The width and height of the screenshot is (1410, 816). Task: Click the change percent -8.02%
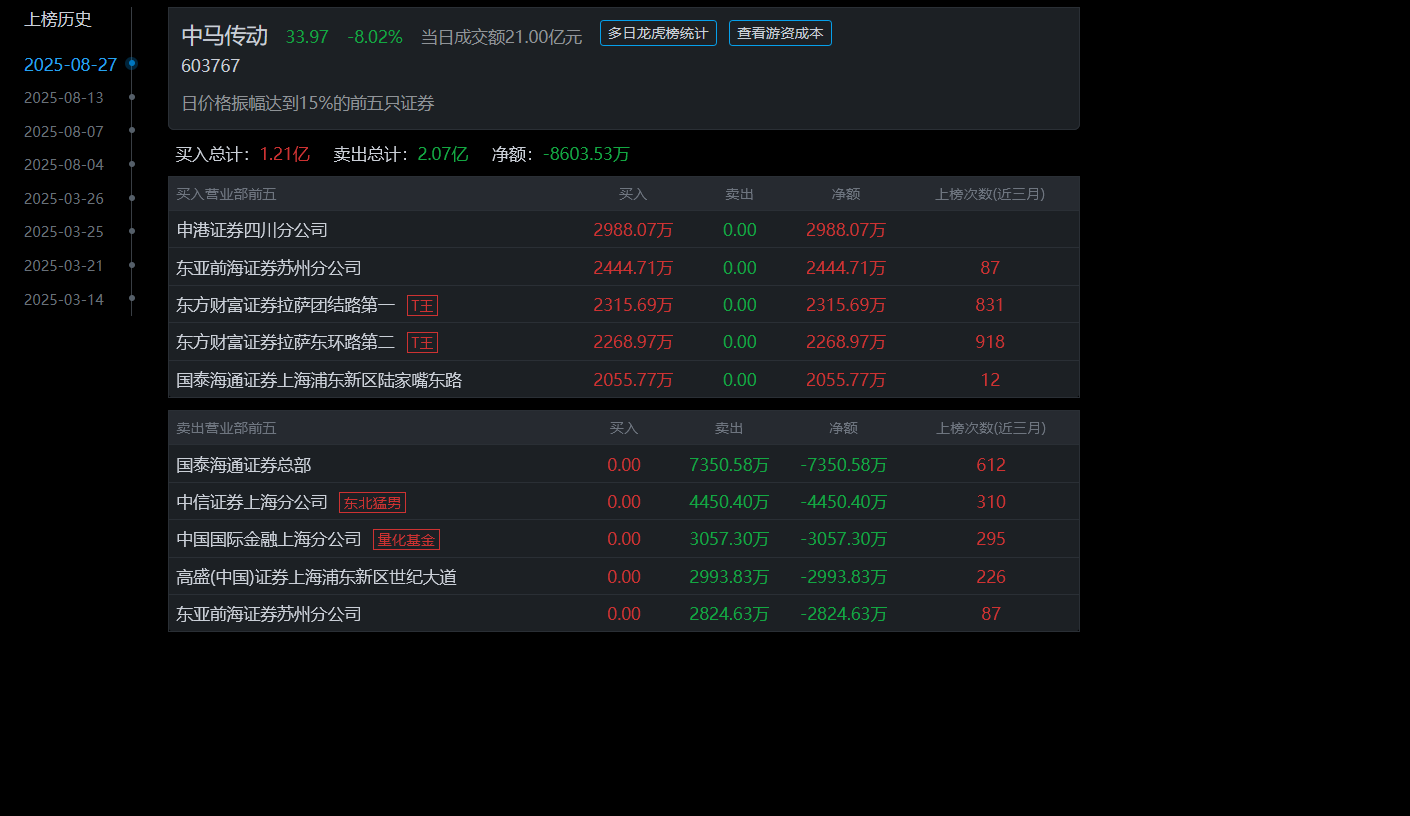[x=375, y=37]
